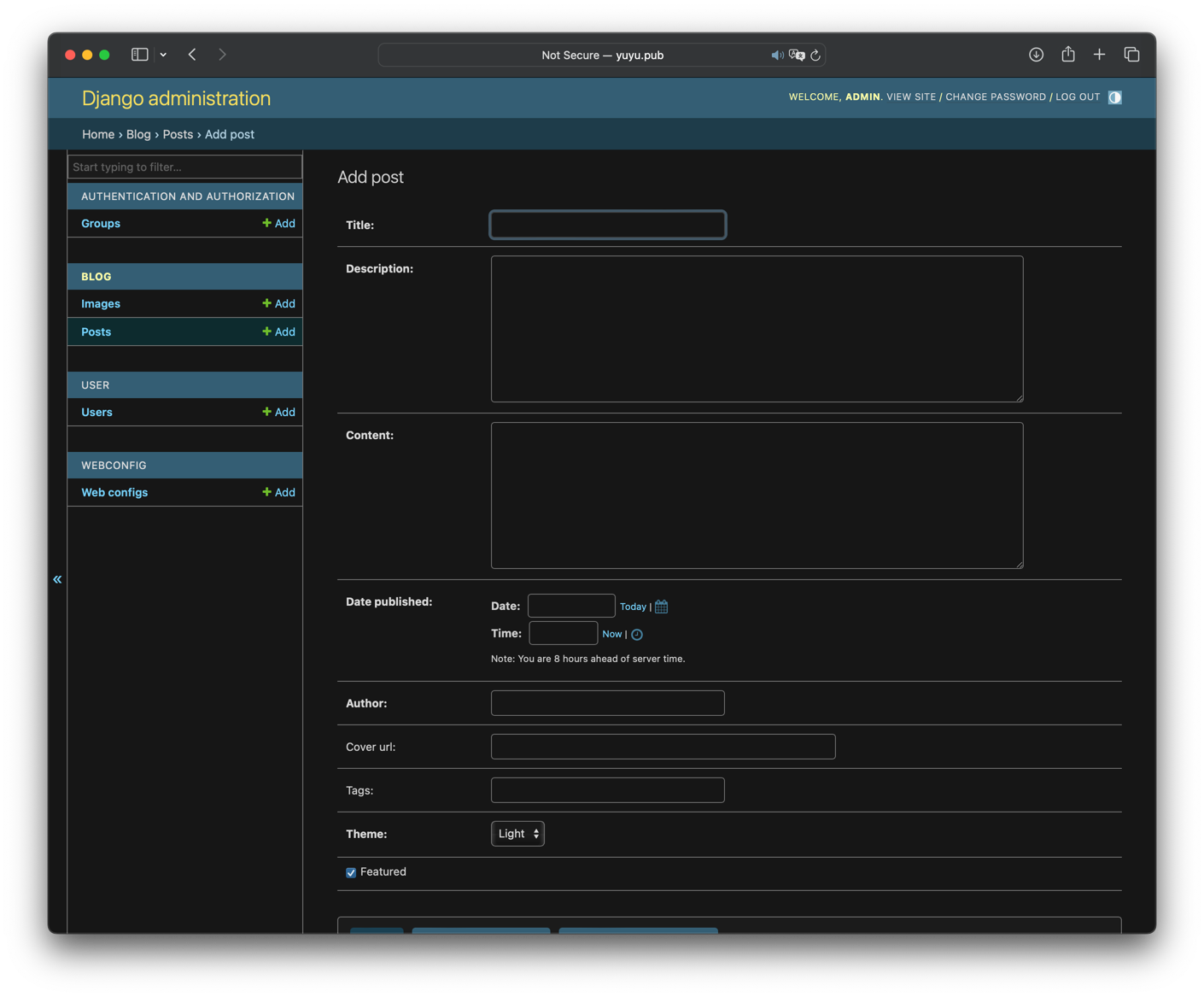Click Today date shortcut link
The image size is (1204, 997).
(x=633, y=607)
